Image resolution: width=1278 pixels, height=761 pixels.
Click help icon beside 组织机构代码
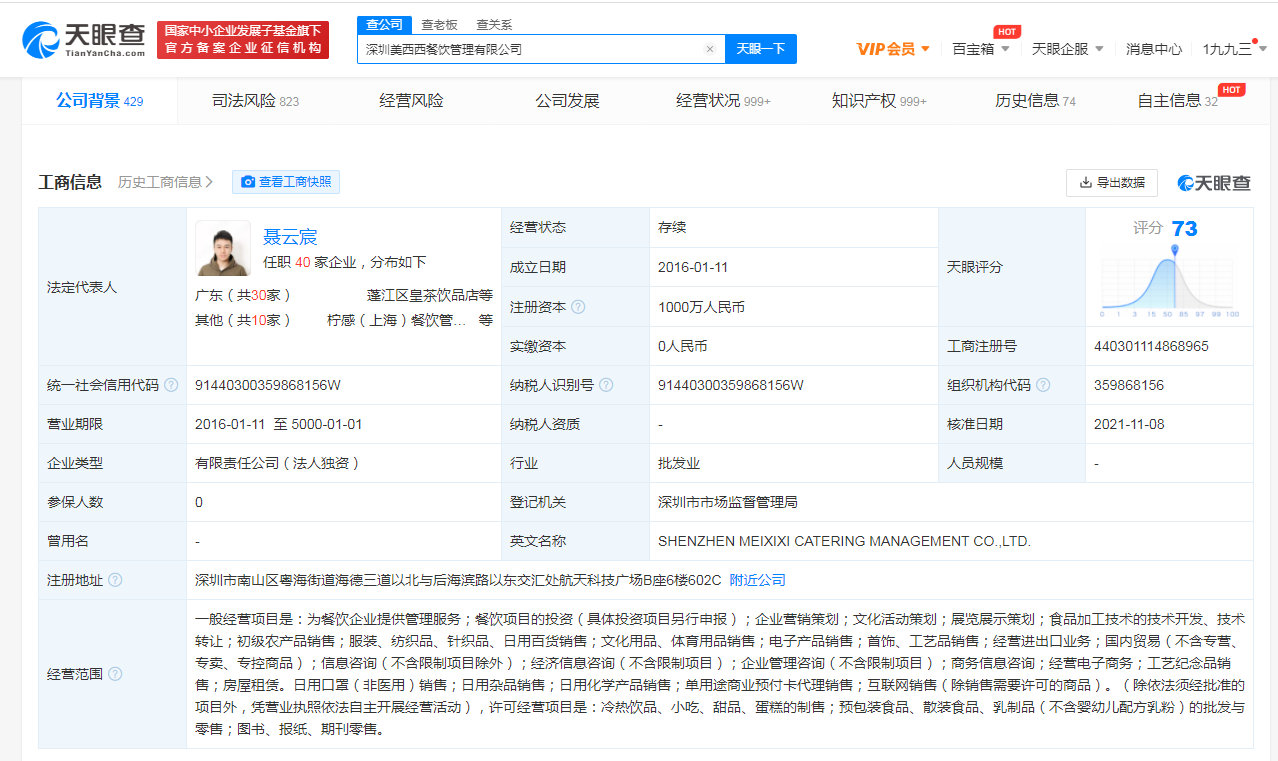(1043, 385)
